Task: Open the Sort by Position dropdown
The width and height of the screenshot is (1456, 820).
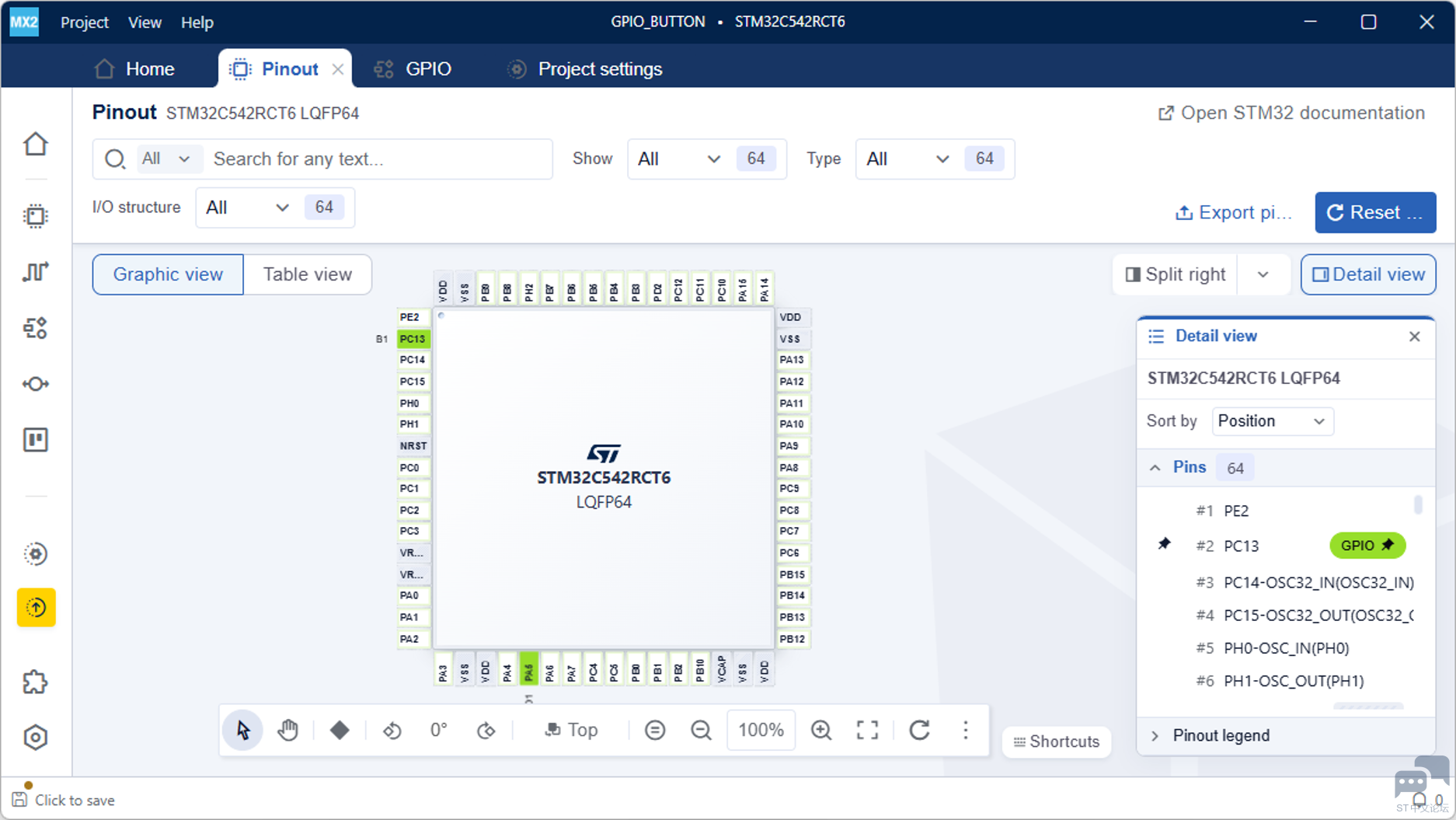Action: pos(1273,421)
